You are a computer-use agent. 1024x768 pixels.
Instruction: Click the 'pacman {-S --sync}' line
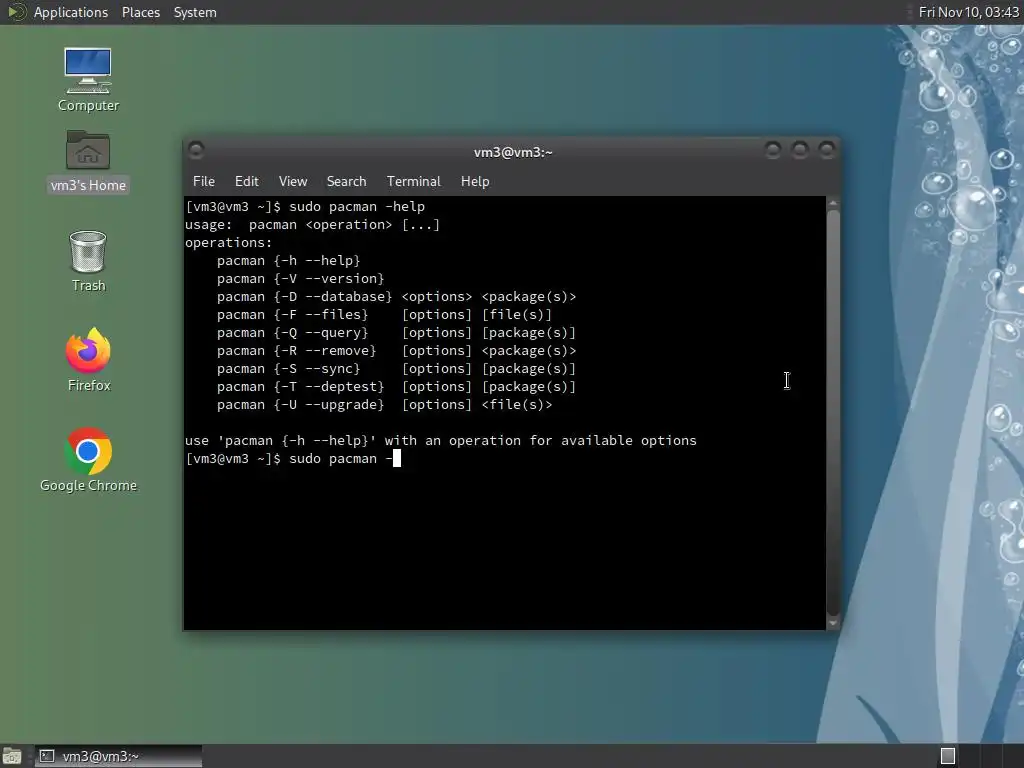(x=396, y=368)
